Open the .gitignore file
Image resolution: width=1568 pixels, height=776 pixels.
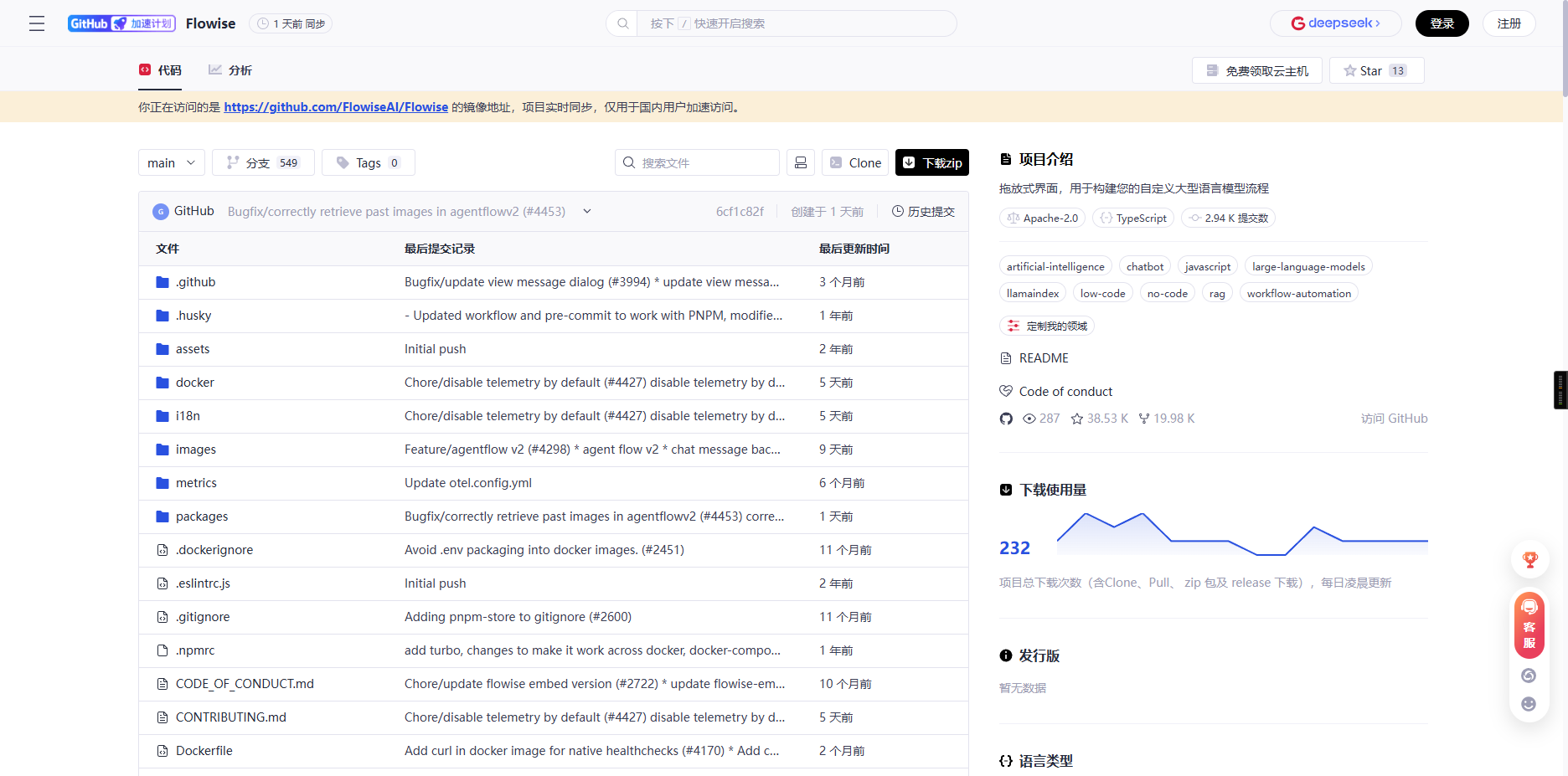(203, 617)
